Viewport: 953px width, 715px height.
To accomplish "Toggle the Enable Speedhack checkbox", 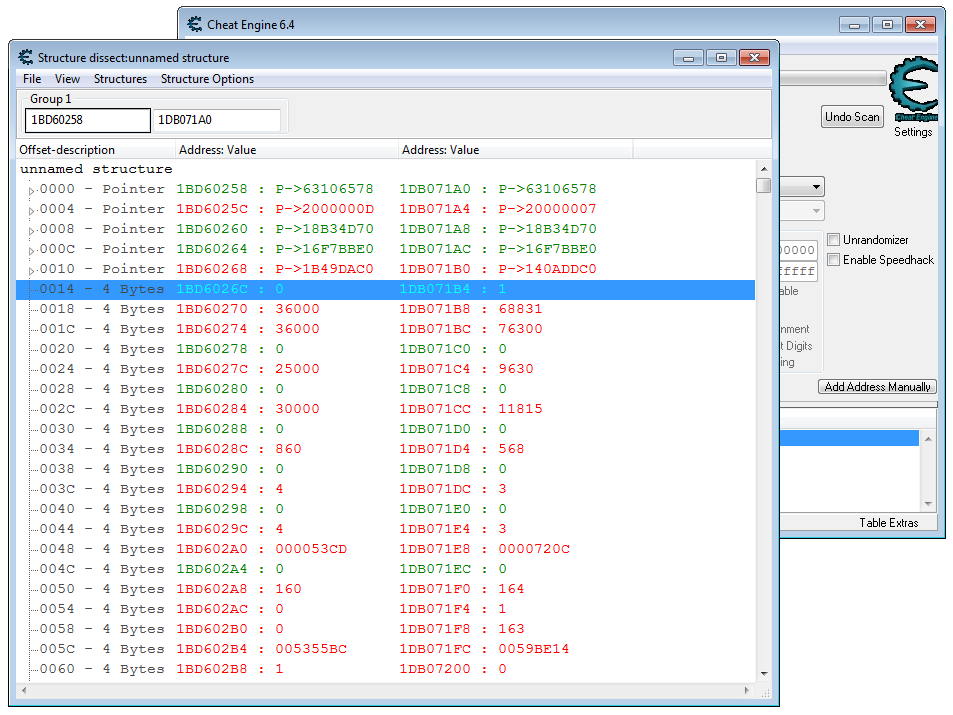I will pos(834,260).
